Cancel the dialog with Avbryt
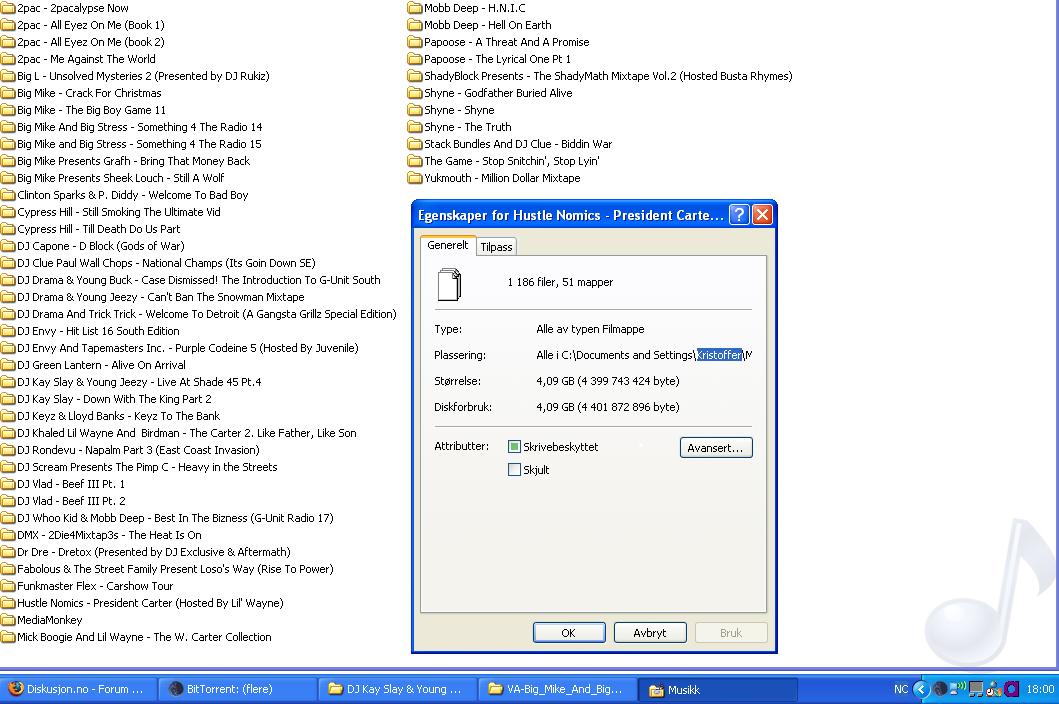This screenshot has height=704, width=1059. click(x=650, y=632)
